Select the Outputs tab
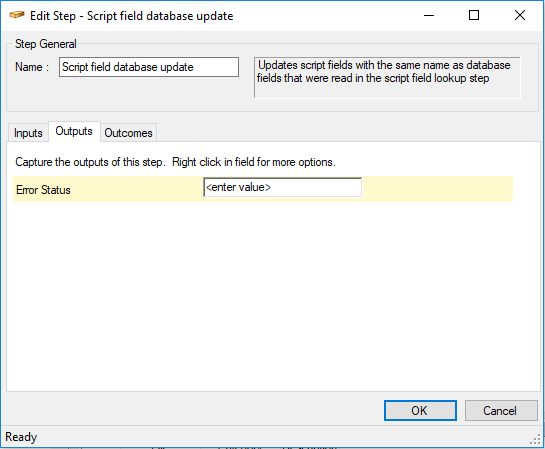 coord(74,131)
